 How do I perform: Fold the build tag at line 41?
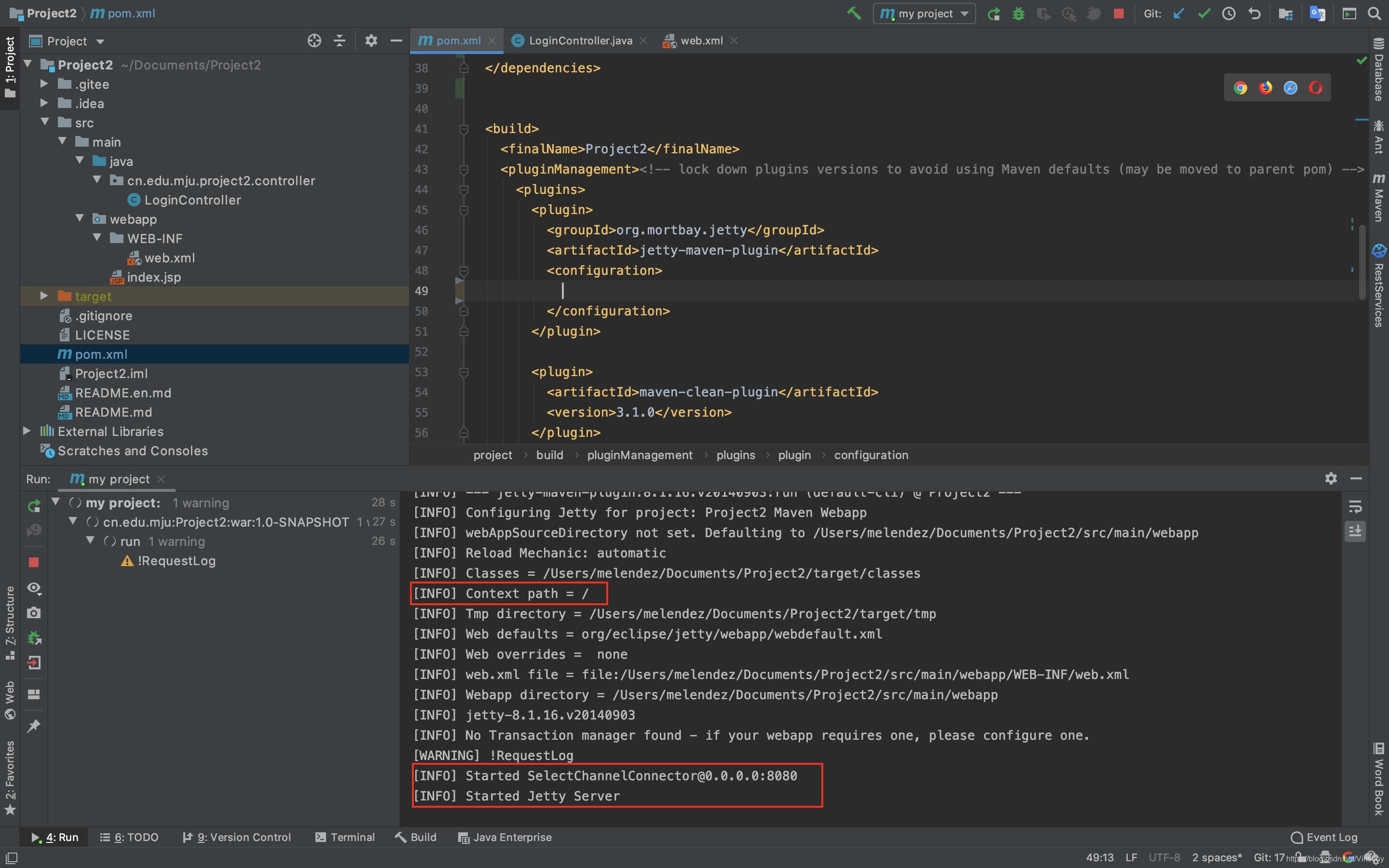pos(464,129)
